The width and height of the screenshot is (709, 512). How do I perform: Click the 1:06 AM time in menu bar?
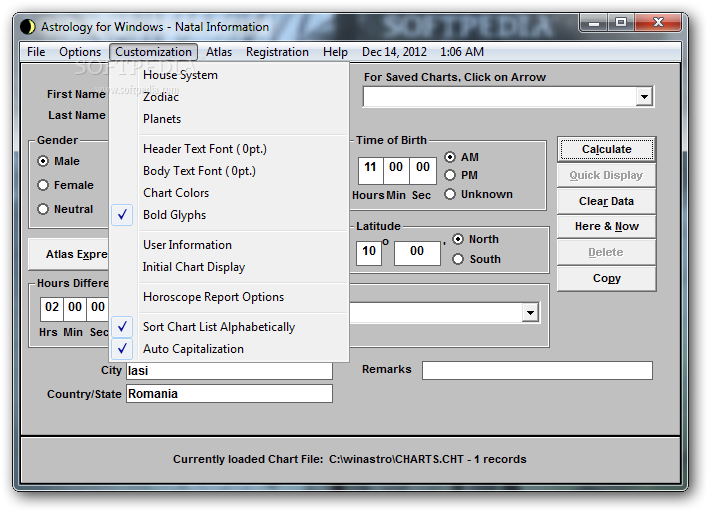pyautogui.click(x=462, y=52)
